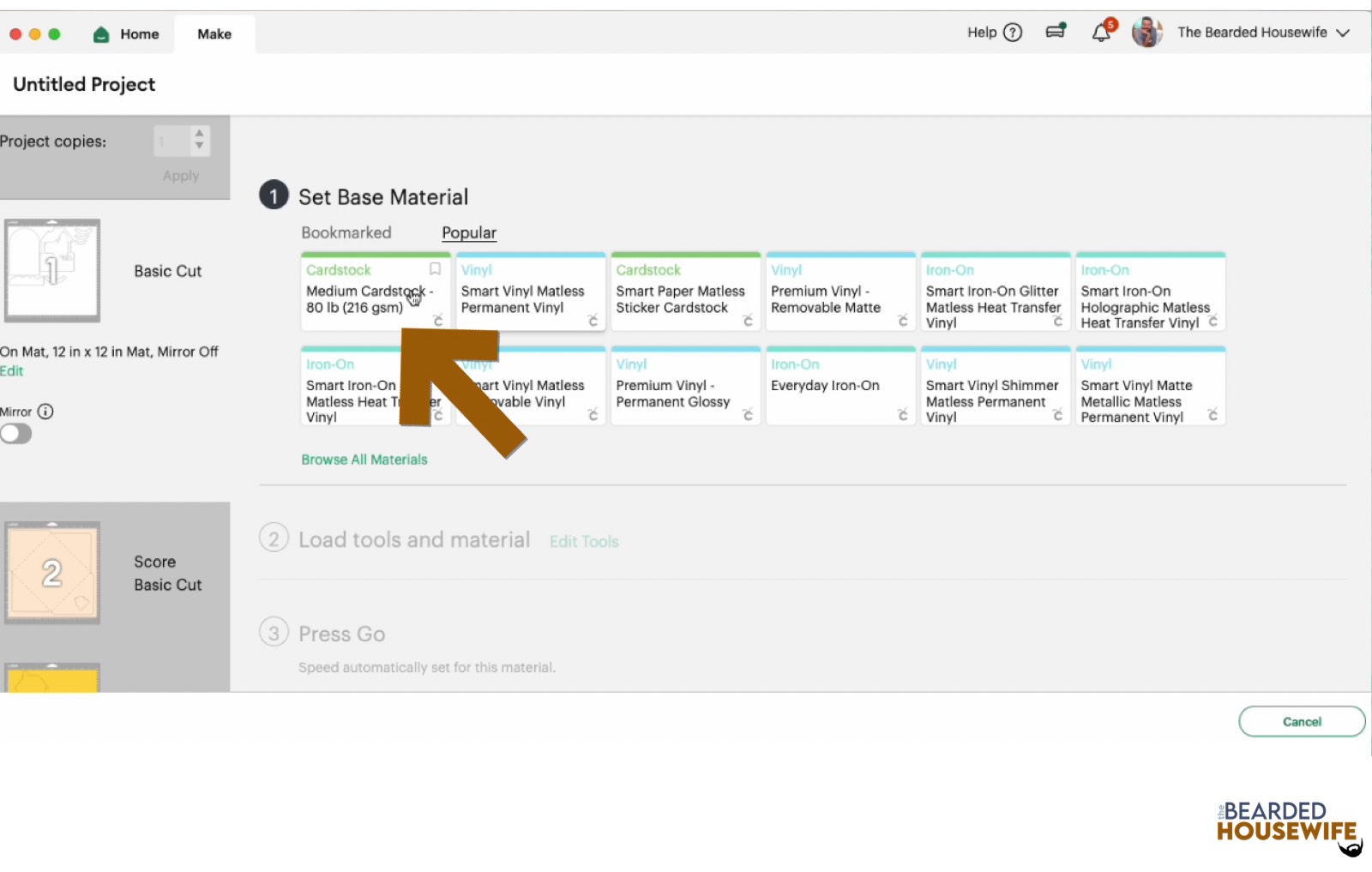Click the Cricut logo on Smart Paper Matless Sticker Cardstock
Image resolution: width=1372 pixels, height=872 pixels.
[747, 321]
